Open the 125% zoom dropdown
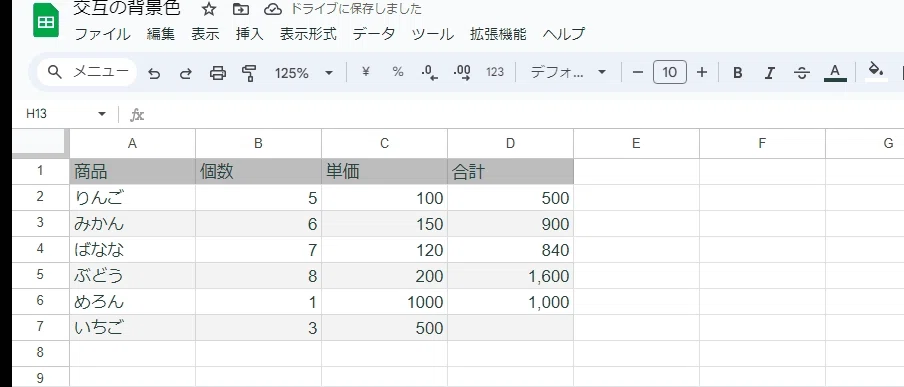 click(304, 73)
